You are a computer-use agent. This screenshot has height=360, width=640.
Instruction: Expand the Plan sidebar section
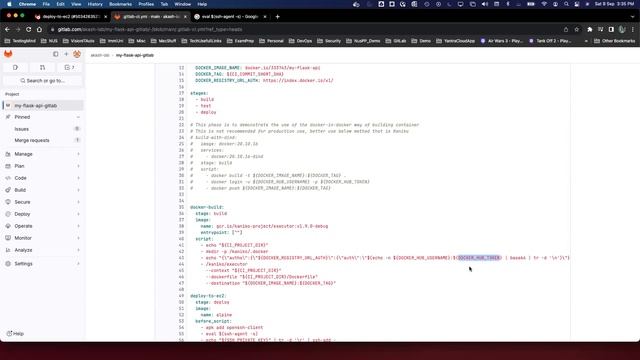point(43,166)
